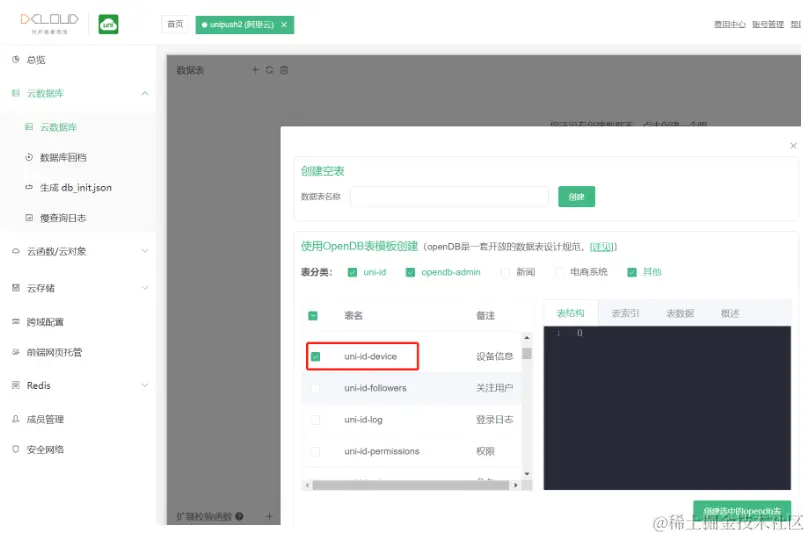Select the uni-id-followers row name

tap(376, 388)
